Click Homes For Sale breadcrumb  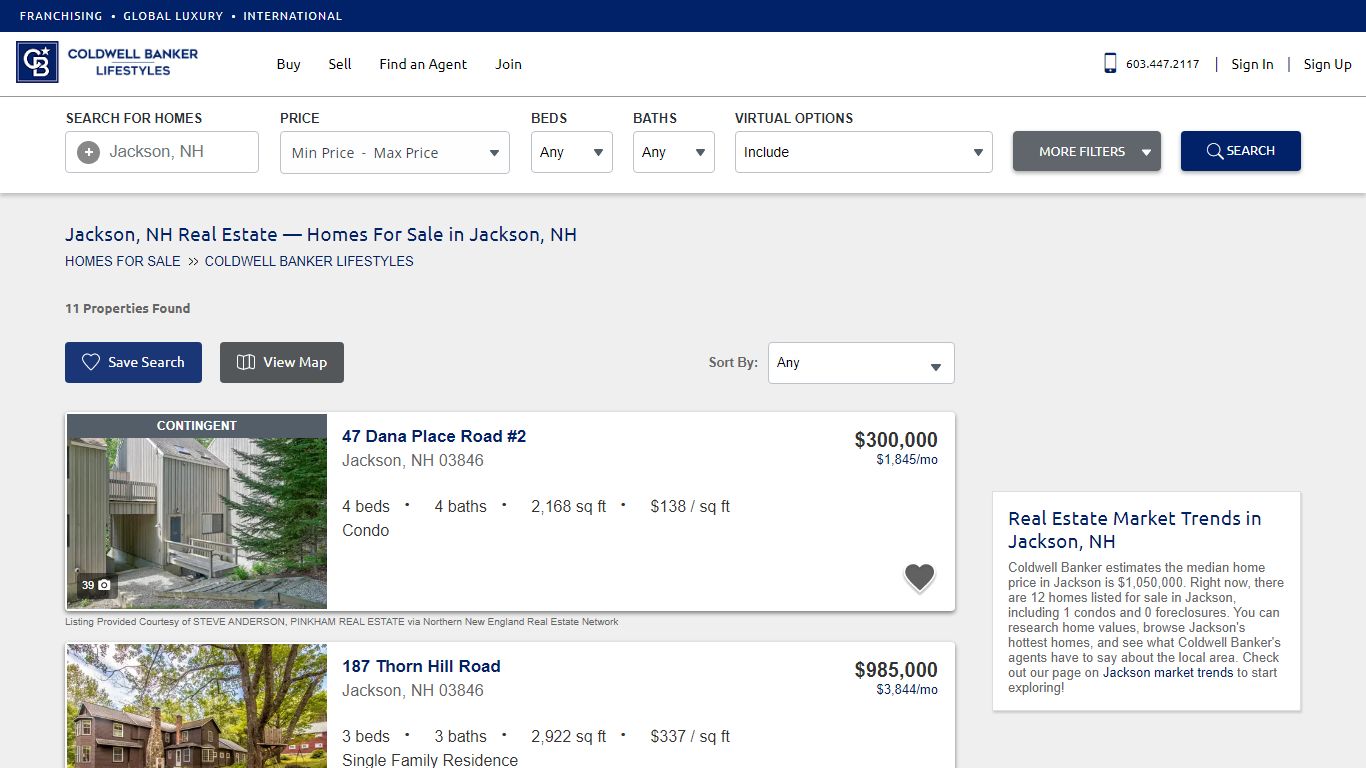pyautogui.click(x=123, y=261)
